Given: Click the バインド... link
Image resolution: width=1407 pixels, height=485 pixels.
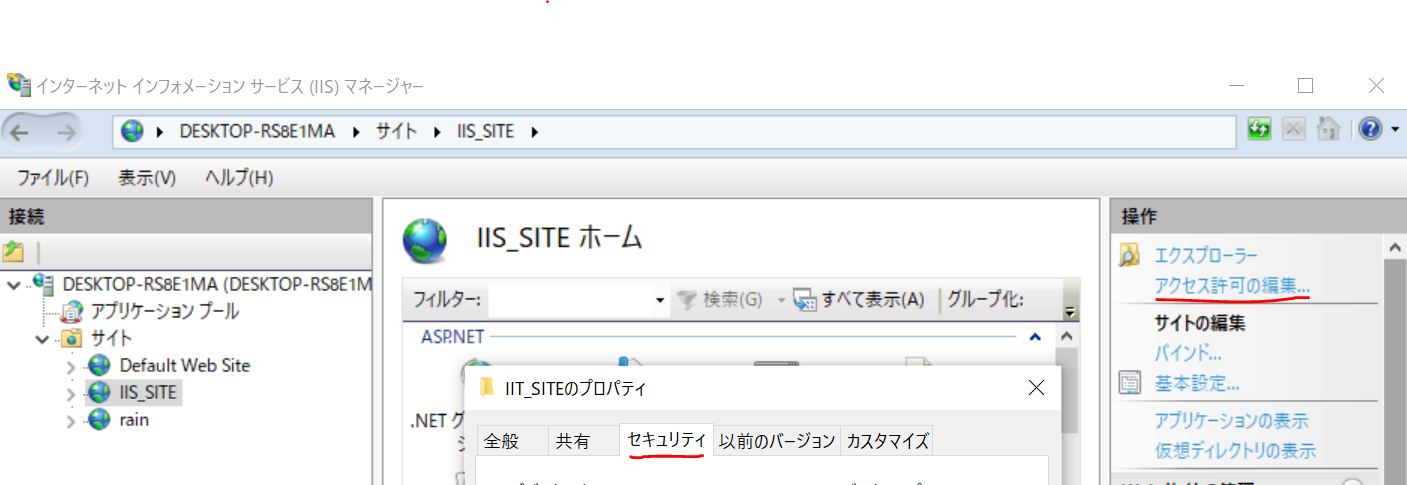Looking at the screenshot, I should click(1188, 353).
